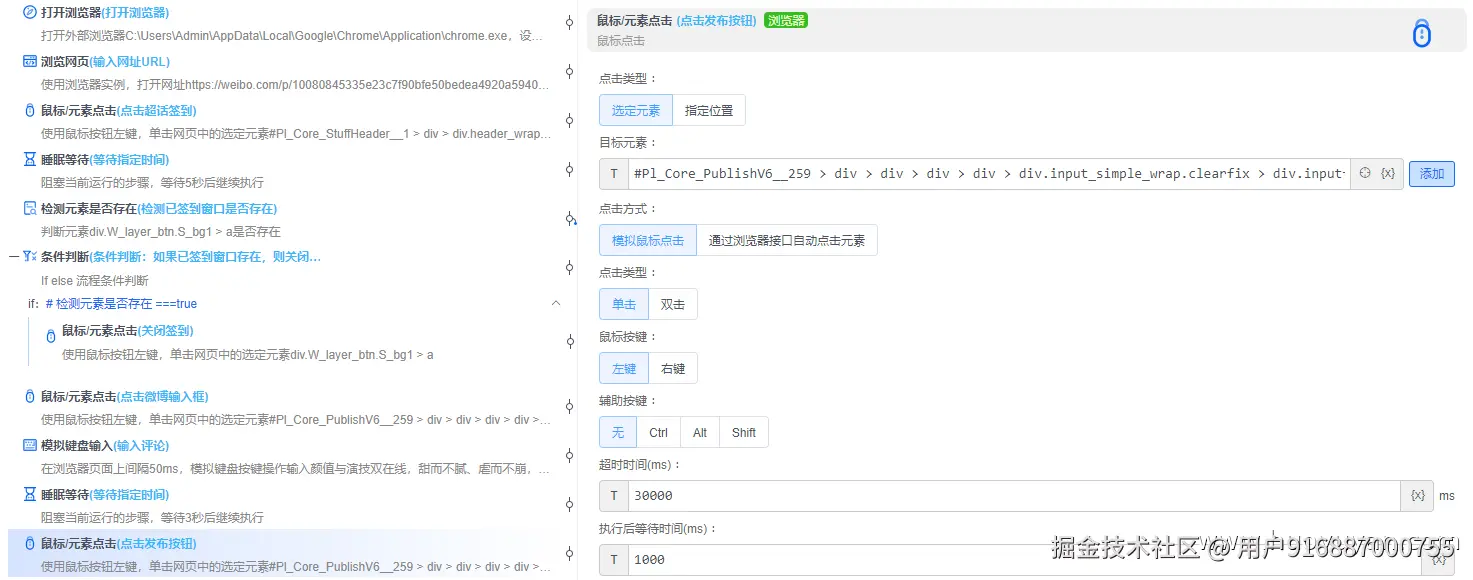Choose 模拟鼠标点击 click method

(648, 240)
